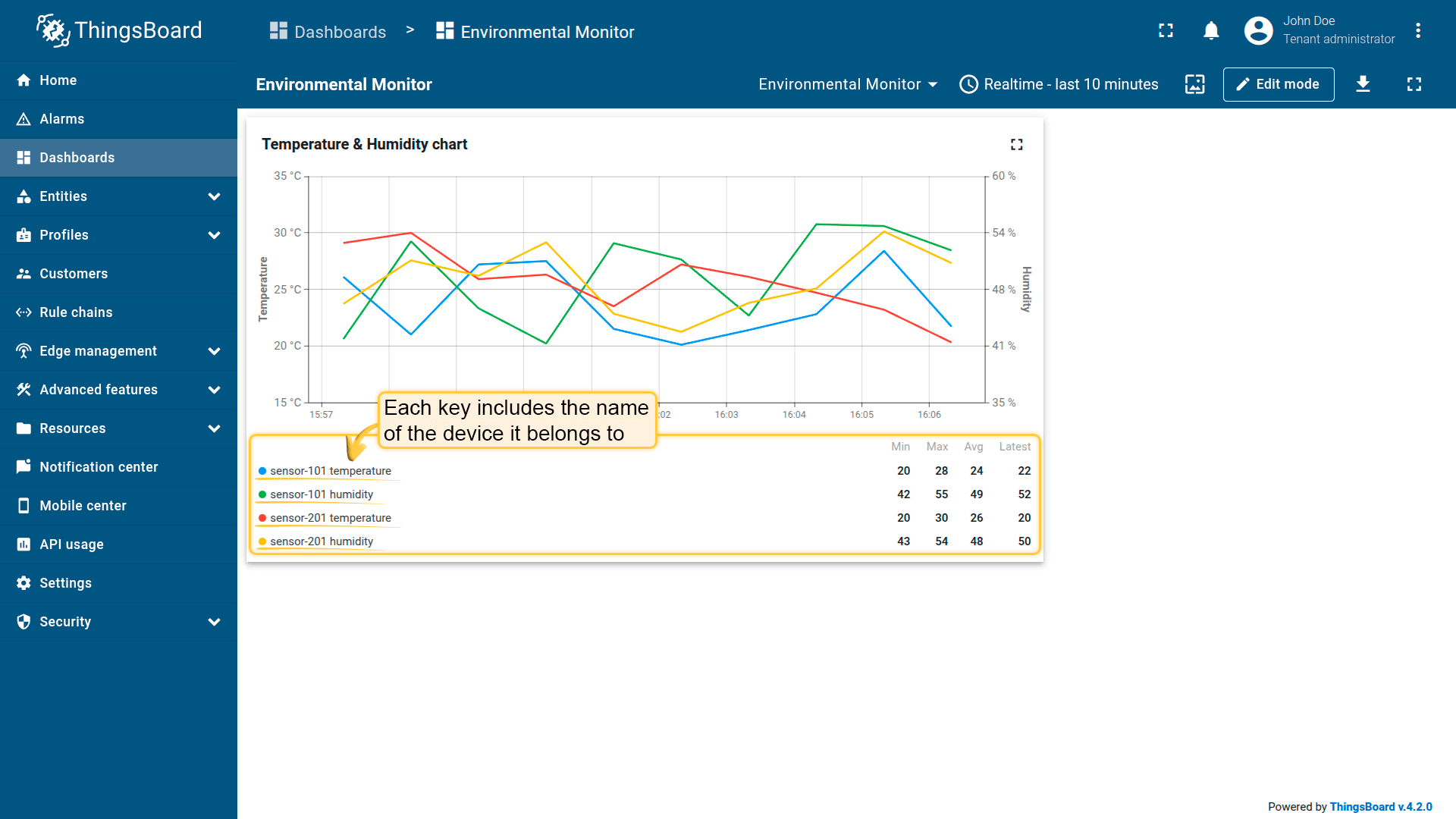Go to Alarms in sidebar
The image size is (1456, 819).
coord(62,119)
